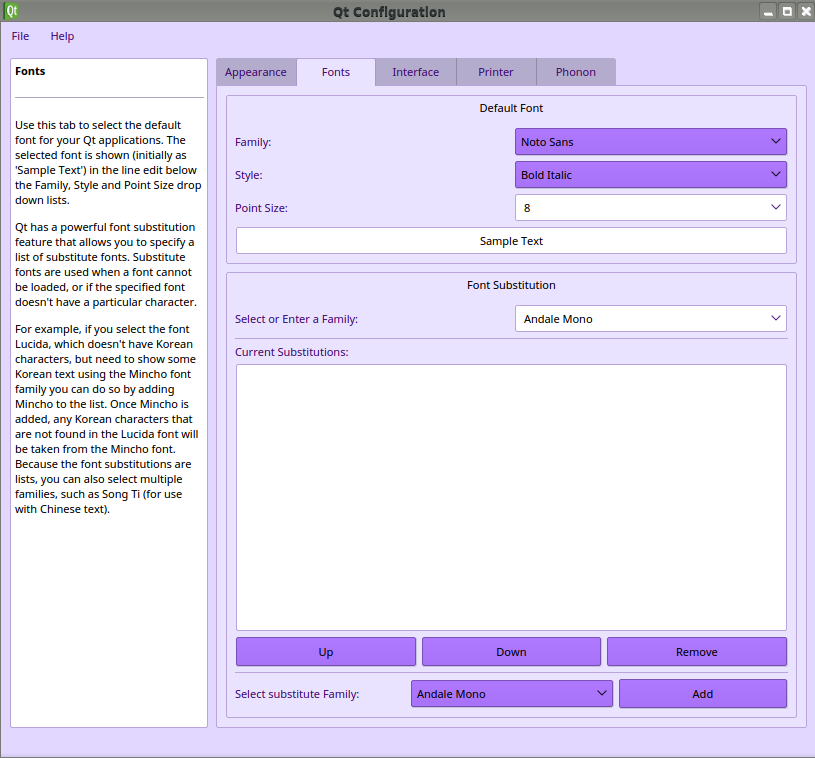Click the Qt logo icon in title bar
The image size is (815, 758).
(x=12, y=12)
